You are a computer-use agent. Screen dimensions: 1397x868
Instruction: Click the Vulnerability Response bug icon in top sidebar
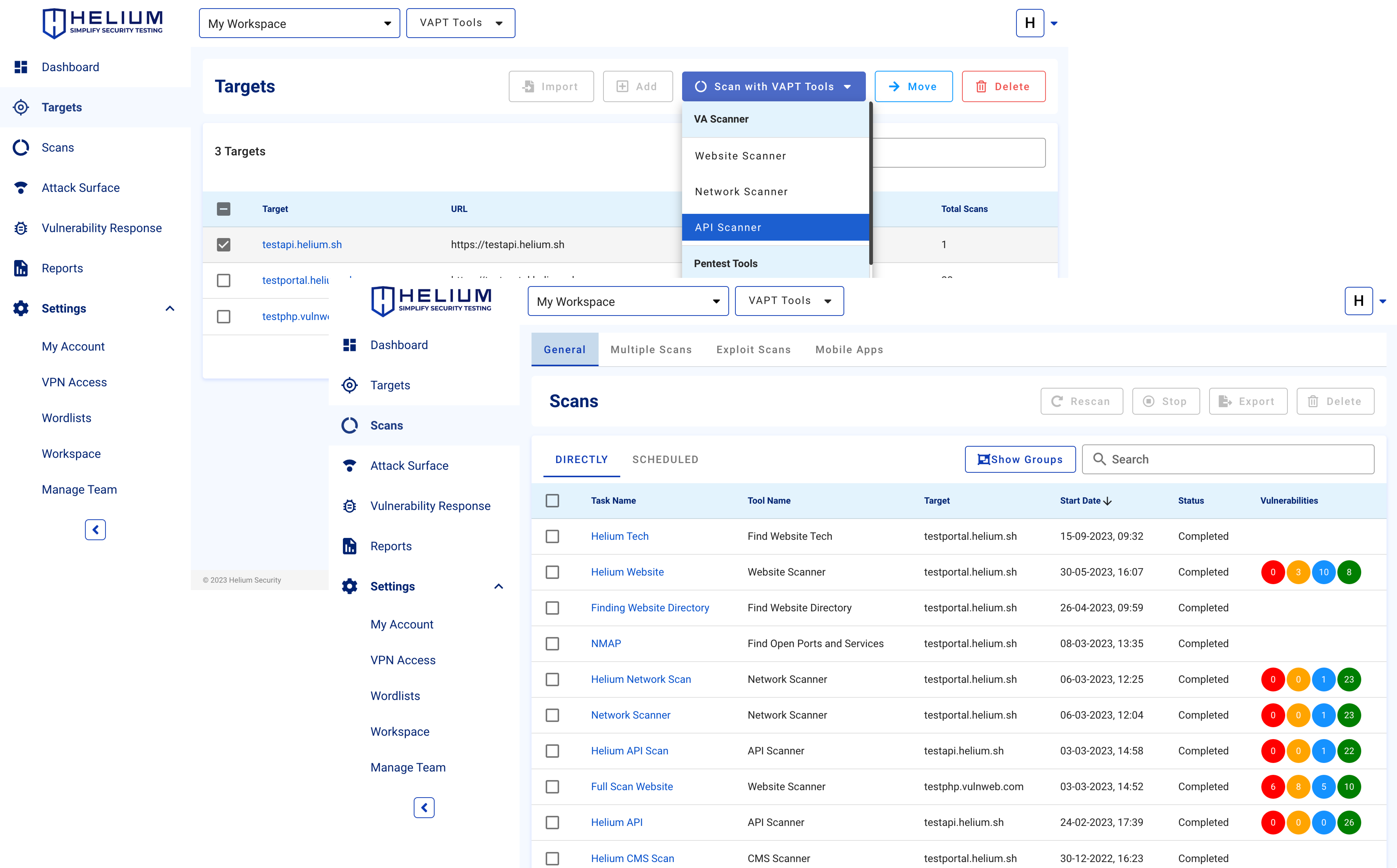[21, 228]
